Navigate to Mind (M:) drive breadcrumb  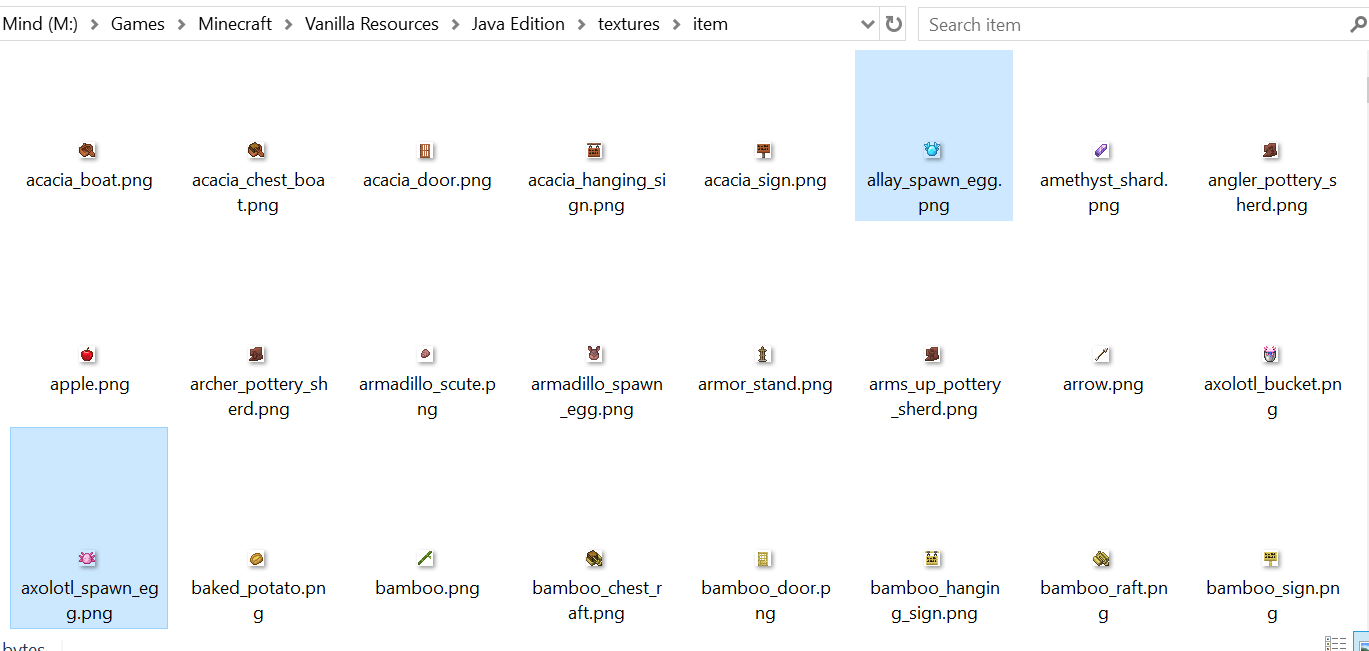tap(40, 24)
